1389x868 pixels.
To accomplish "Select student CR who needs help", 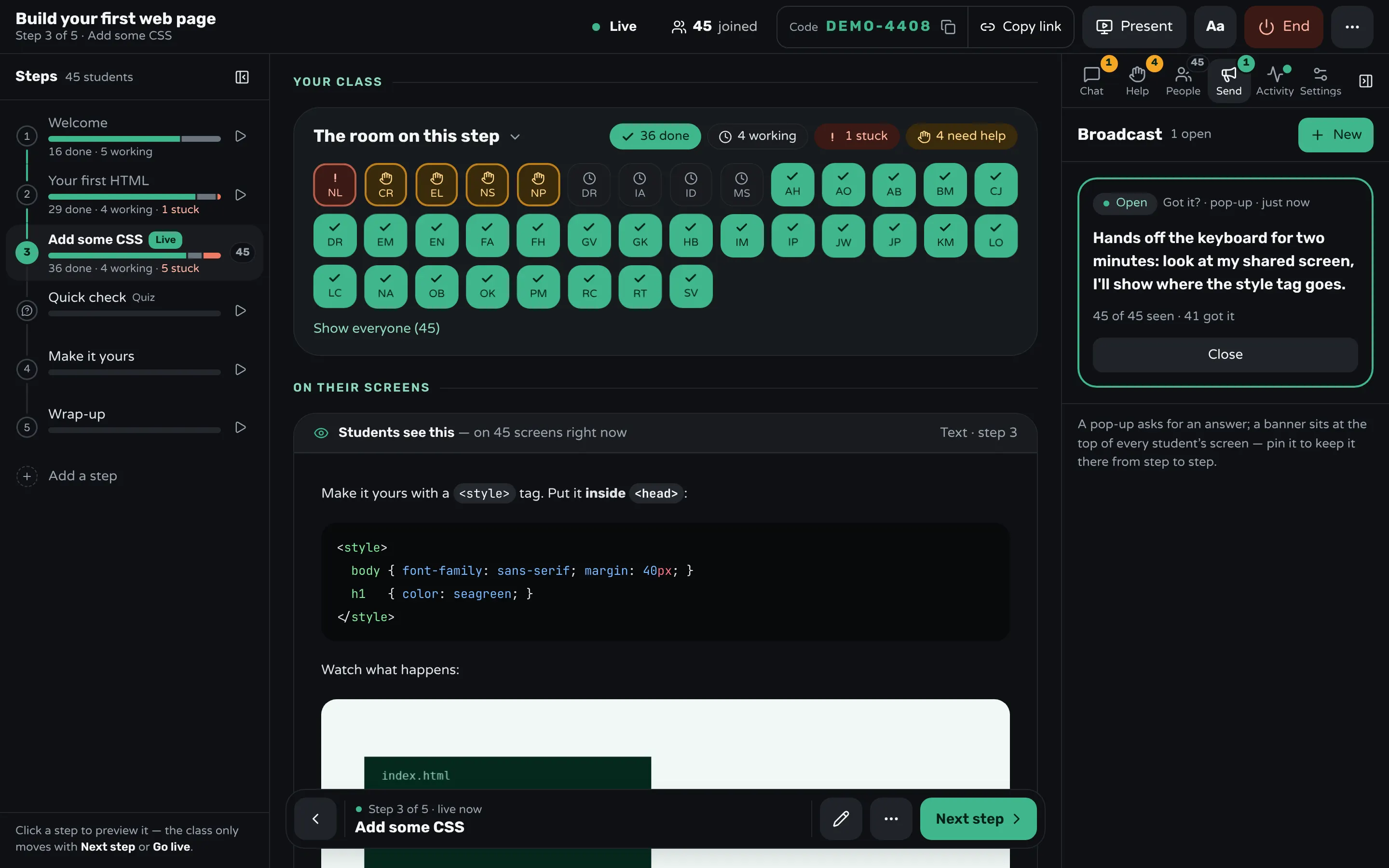I will coord(386,185).
